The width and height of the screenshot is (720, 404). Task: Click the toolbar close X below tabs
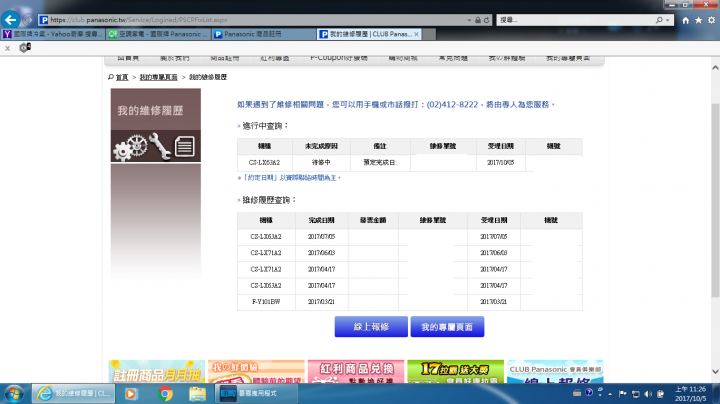pyautogui.click(x=7, y=48)
